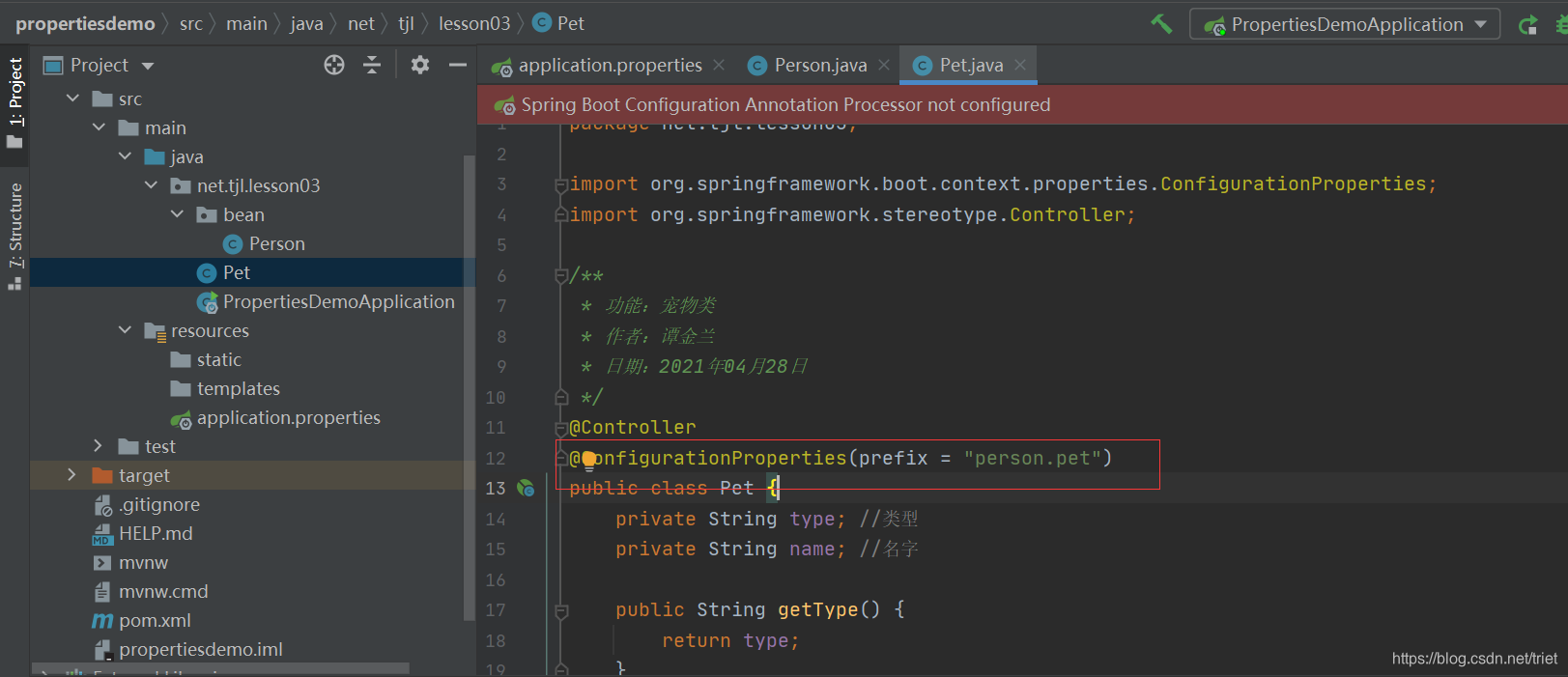The width and height of the screenshot is (1568, 677).
Task: Collapse the java source folder
Action: pos(125,156)
